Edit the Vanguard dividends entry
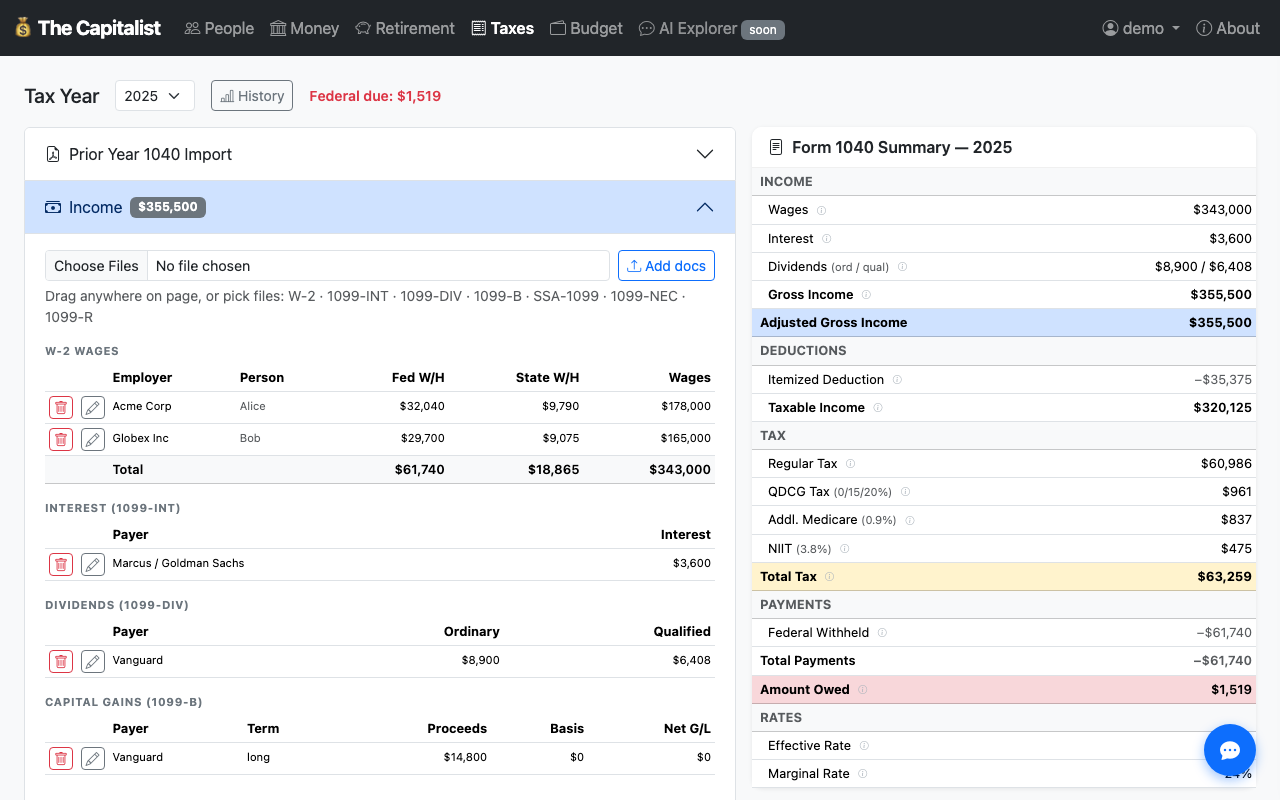Viewport: 1280px width, 800px height. pyautogui.click(x=92, y=661)
